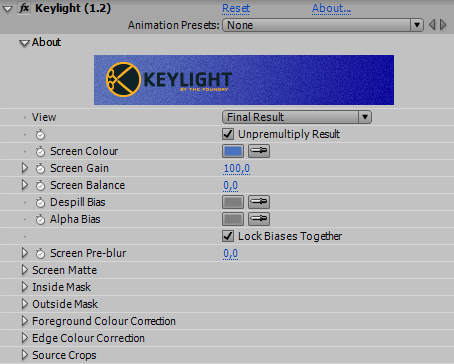Click Screen Pre-blur value 0,0
Screen dimensions: 454x364
point(231,253)
